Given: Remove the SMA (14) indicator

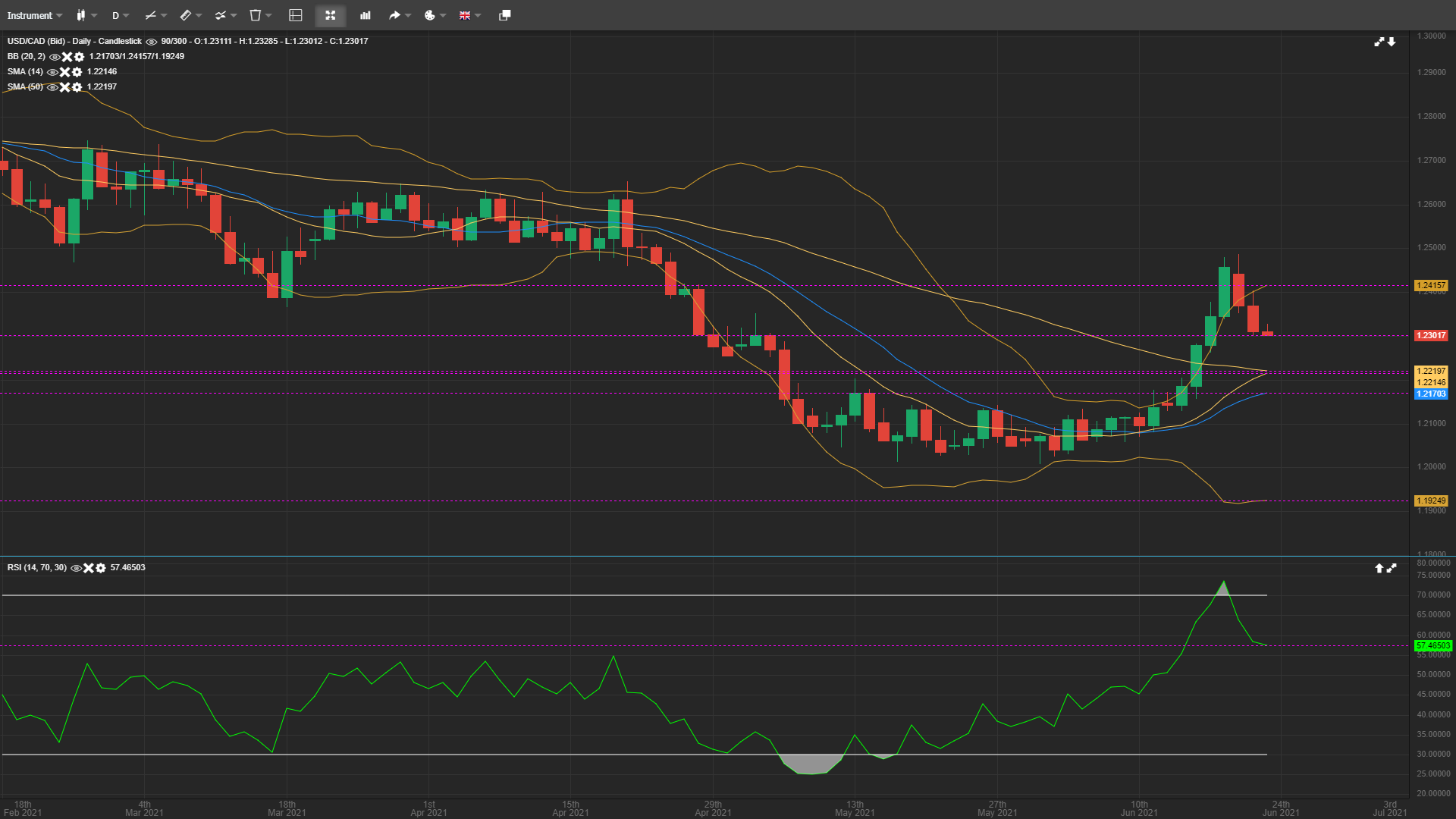Looking at the screenshot, I should pos(64,72).
